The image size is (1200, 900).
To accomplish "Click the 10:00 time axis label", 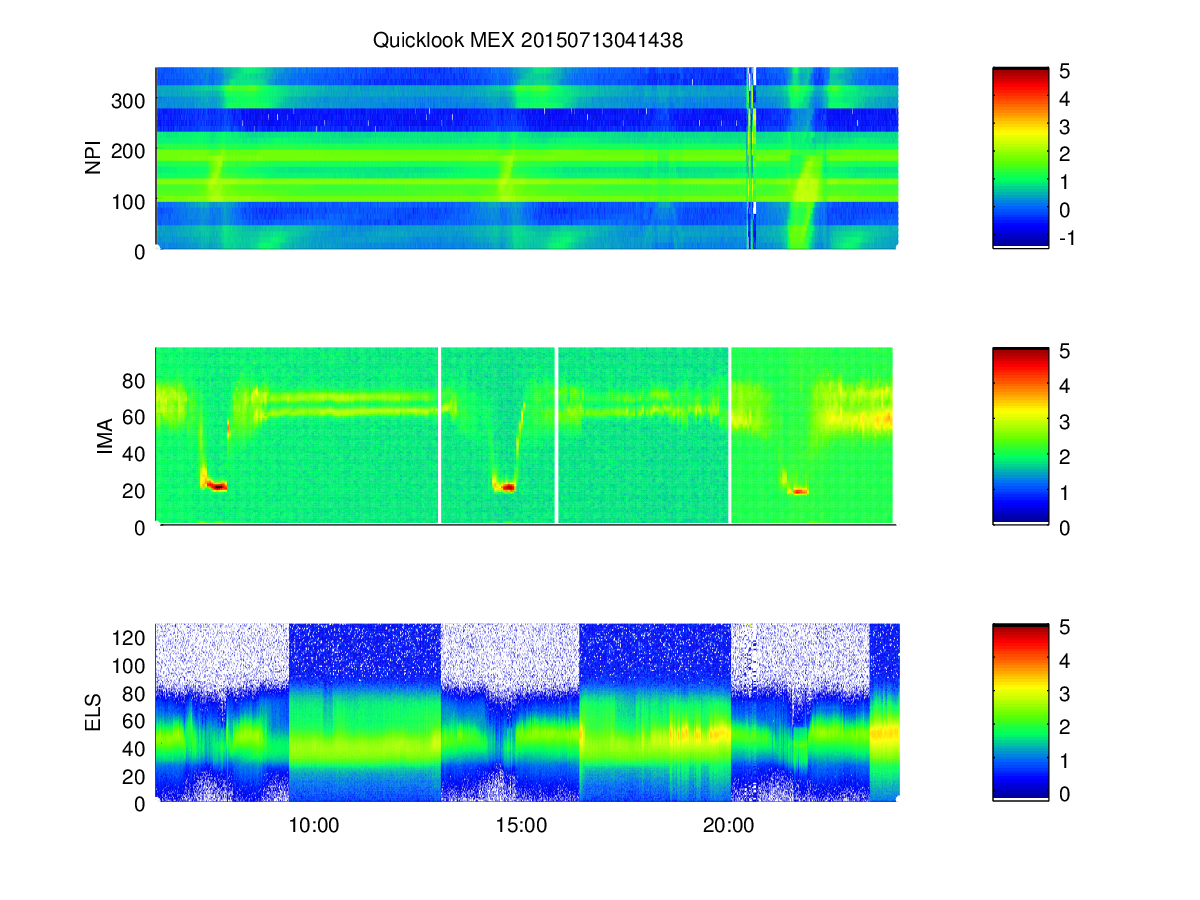I will tap(314, 826).
